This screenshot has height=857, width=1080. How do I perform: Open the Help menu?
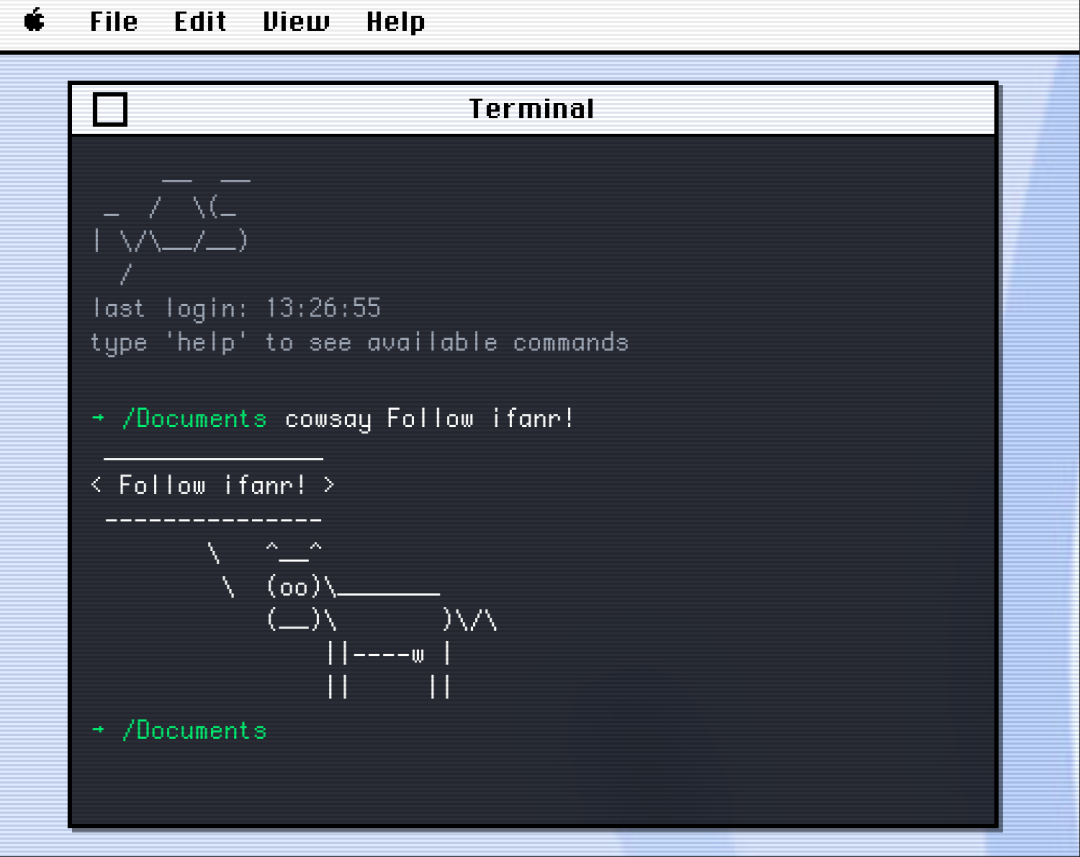coord(395,22)
